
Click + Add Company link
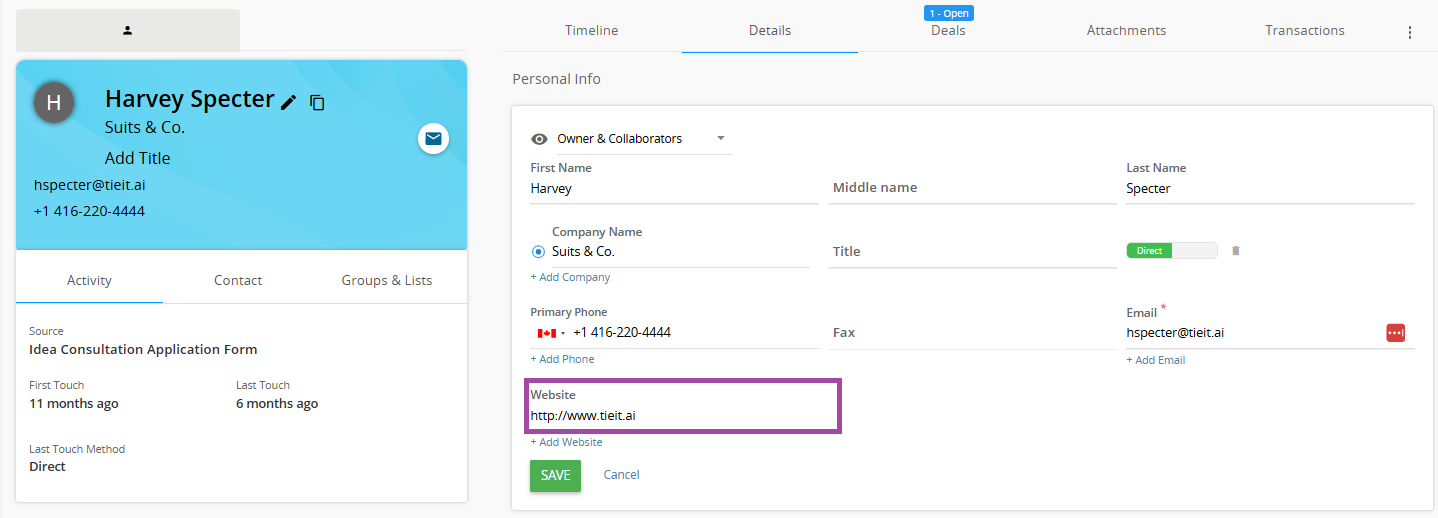click(570, 277)
